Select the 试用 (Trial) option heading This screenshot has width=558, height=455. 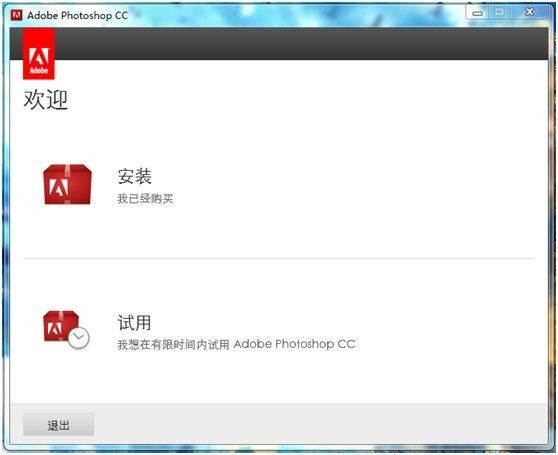pos(135,323)
